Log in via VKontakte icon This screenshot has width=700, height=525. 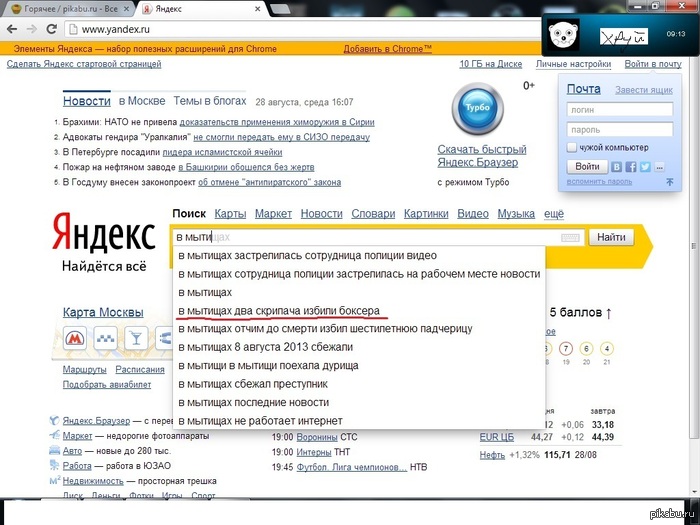click(x=617, y=167)
